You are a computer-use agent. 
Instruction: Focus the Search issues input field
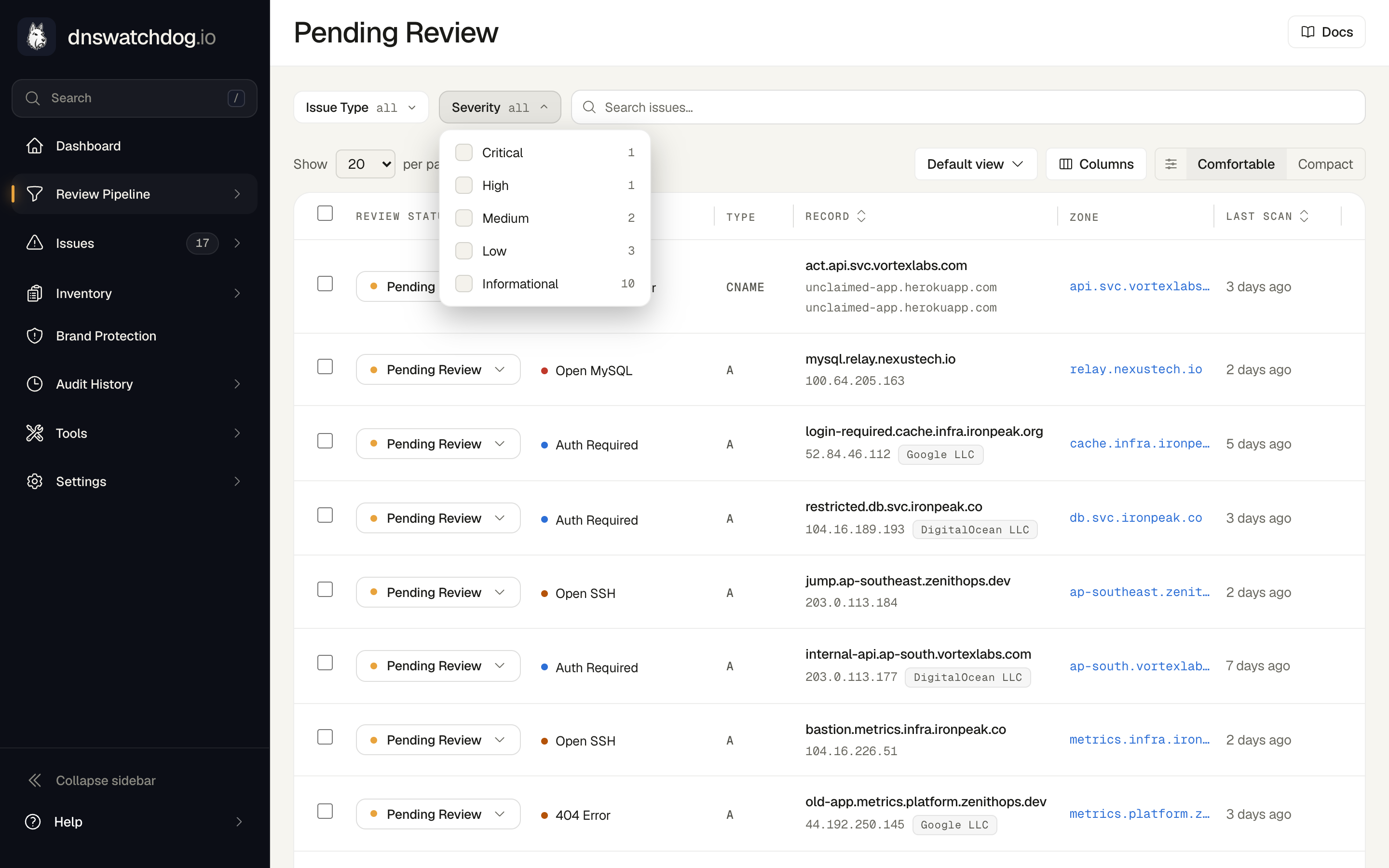[967, 108]
